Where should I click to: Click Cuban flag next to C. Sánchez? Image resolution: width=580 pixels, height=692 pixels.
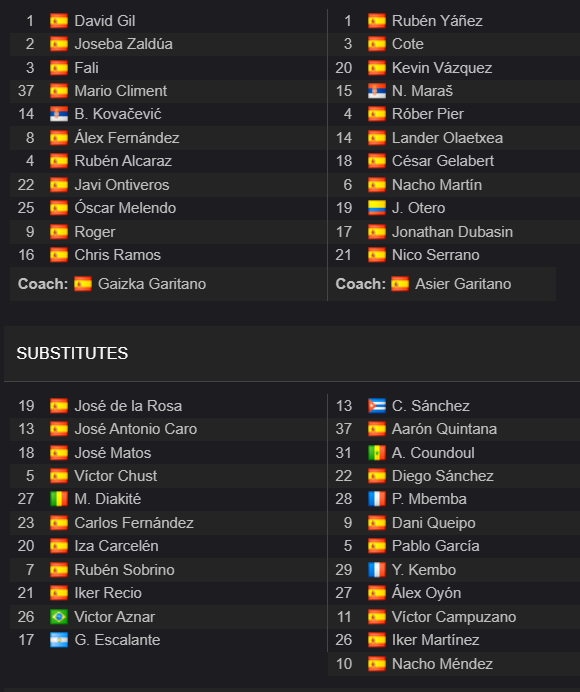(377, 406)
